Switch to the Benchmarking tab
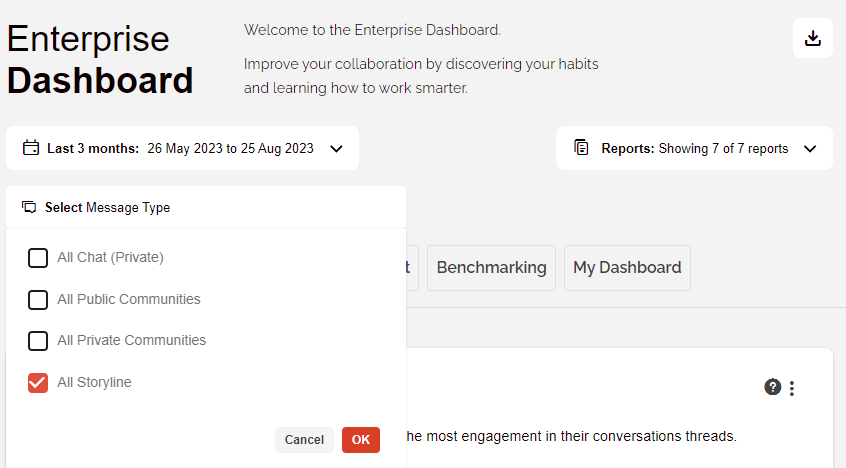846x468 pixels. (492, 268)
